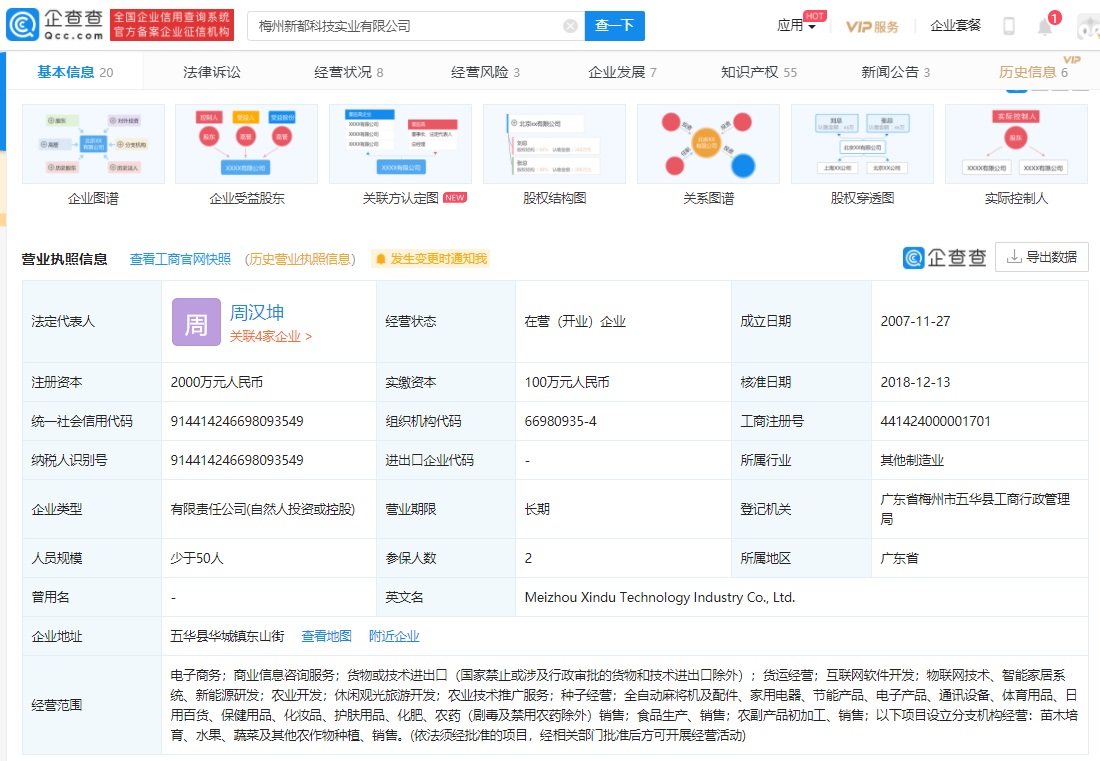Select the registration number 441424000001701

point(935,422)
